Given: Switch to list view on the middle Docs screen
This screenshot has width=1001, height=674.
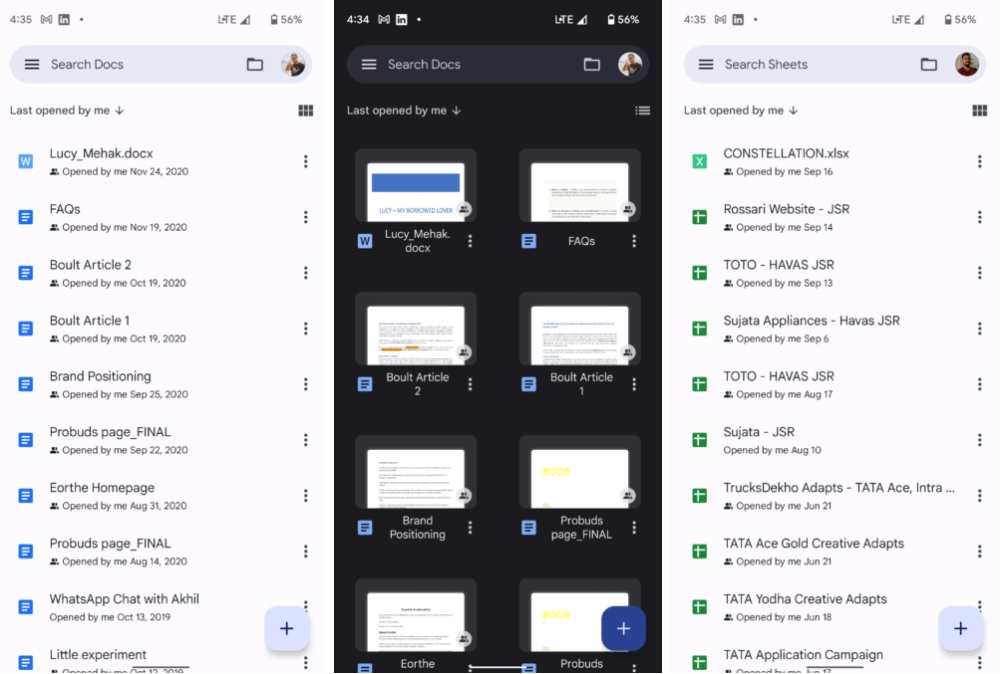Looking at the screenshot, I should coord(643,110).
